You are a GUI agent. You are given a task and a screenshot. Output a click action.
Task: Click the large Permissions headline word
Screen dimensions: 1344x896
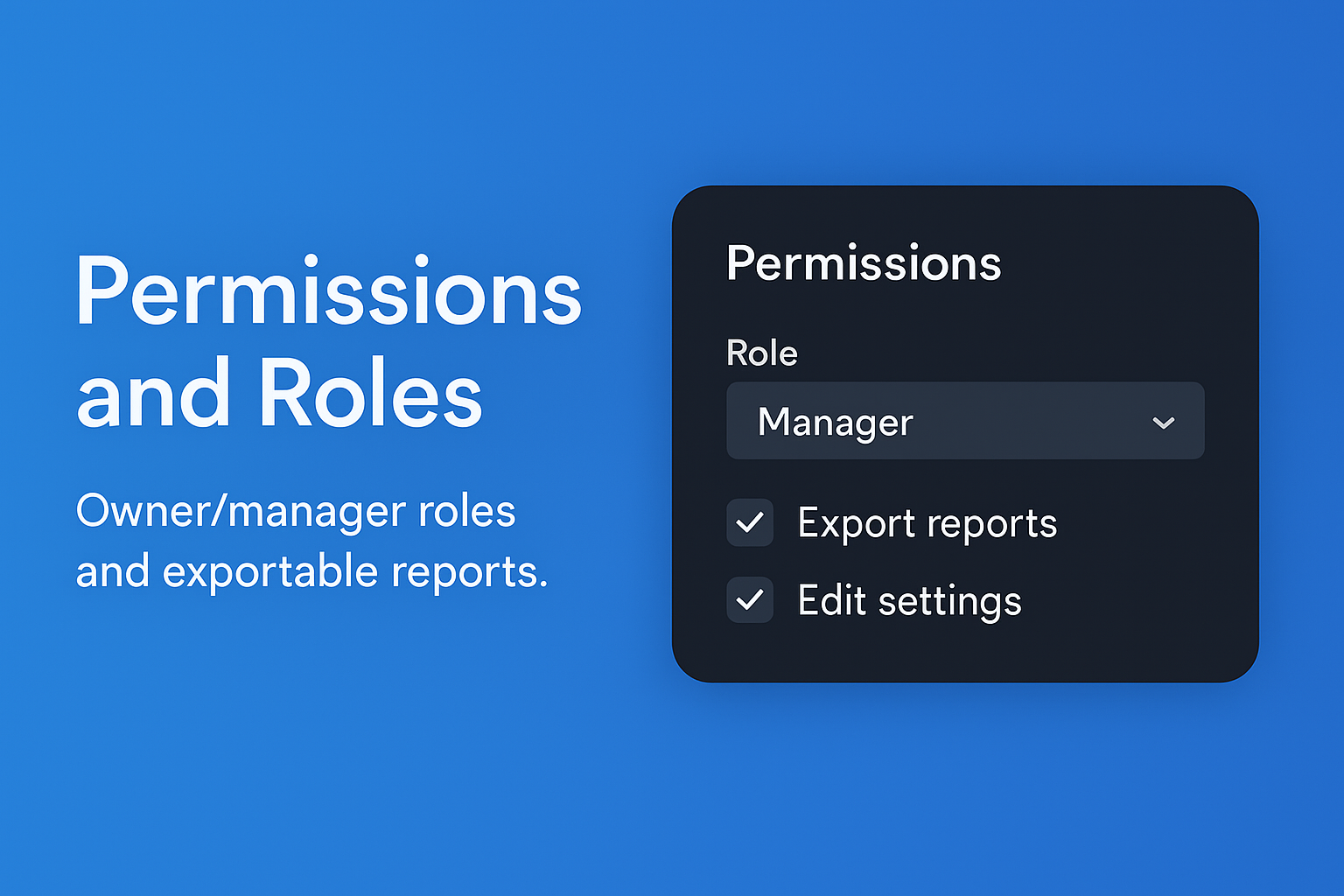(328, 293)
